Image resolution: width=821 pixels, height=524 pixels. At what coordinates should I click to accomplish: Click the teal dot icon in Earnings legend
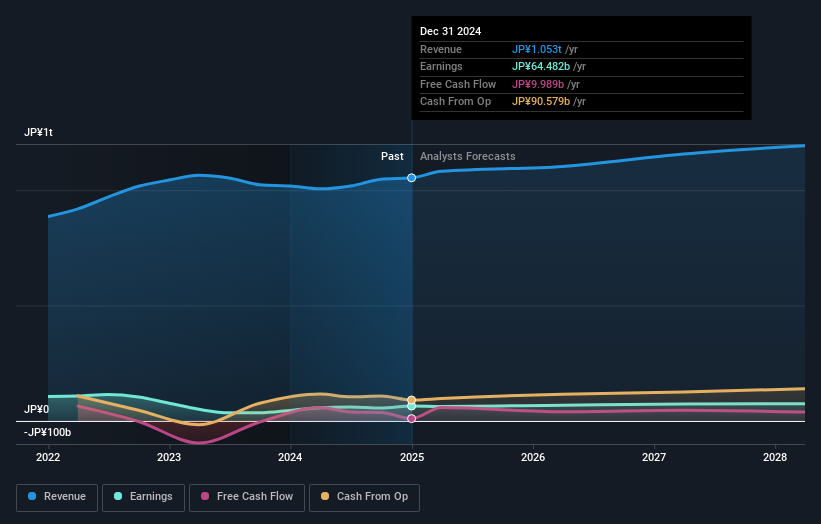tap(118, 496)
